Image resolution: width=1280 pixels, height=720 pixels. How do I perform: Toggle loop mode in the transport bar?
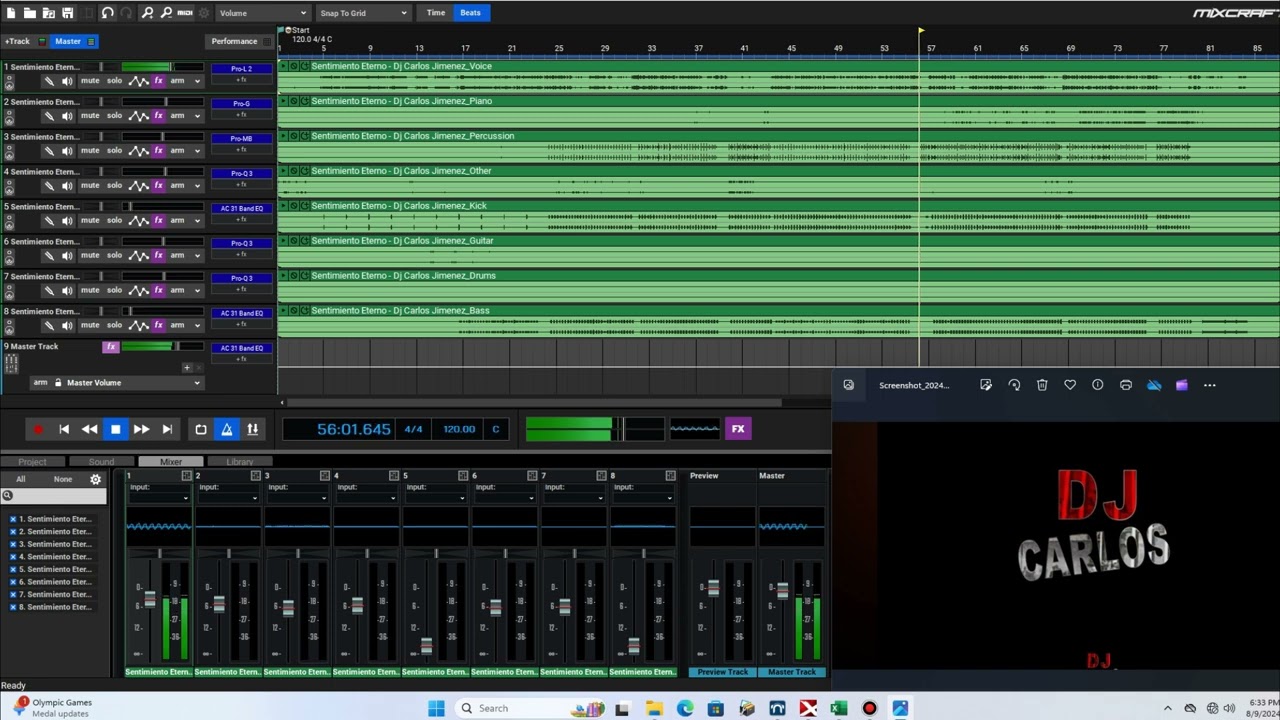201,429
